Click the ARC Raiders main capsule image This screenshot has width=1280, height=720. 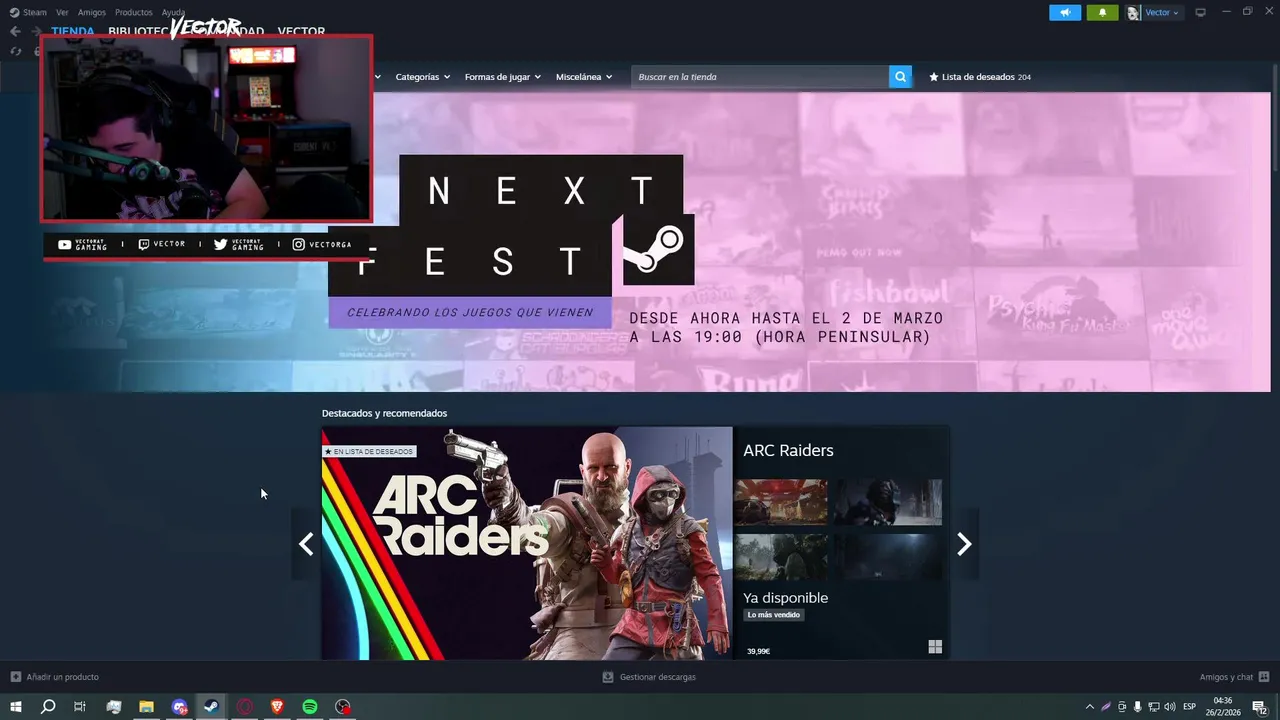click(527, 543)
